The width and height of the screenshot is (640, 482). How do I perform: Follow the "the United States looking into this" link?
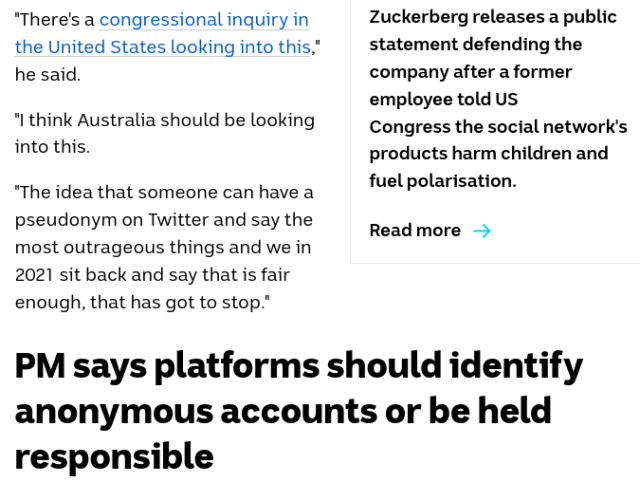click(164, 47)
